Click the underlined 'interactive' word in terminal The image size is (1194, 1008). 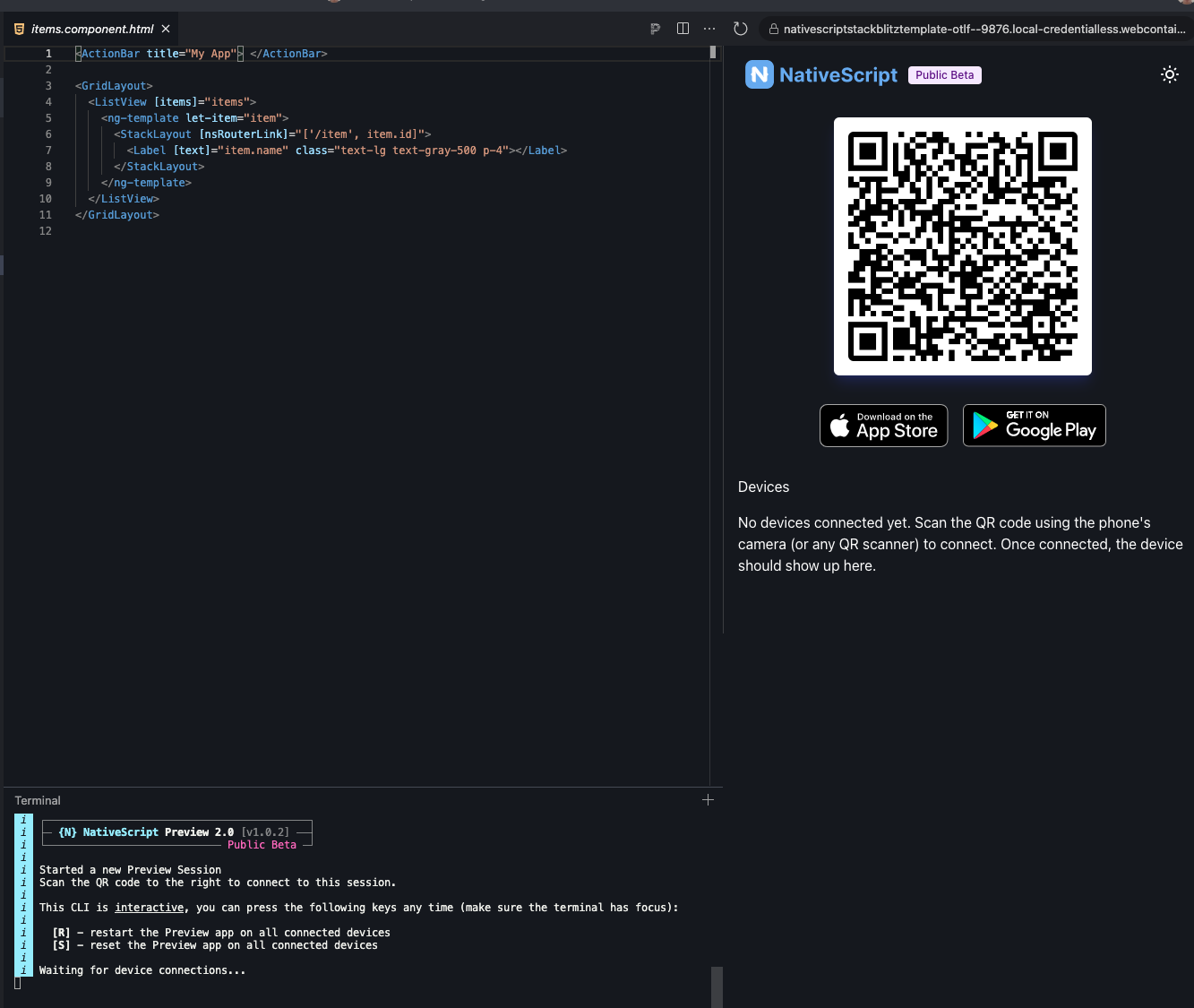150,908
